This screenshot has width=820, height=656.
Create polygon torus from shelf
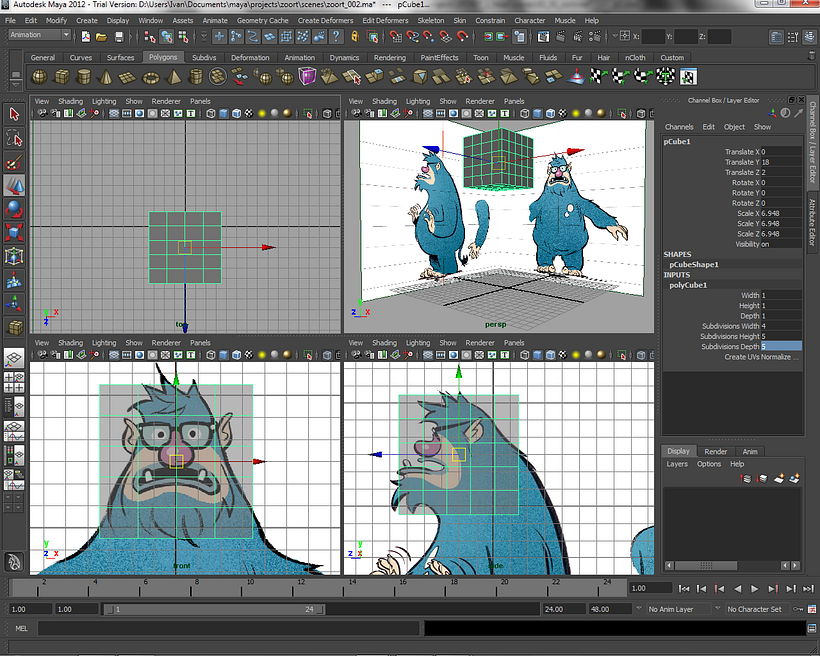tap(151, 77)
